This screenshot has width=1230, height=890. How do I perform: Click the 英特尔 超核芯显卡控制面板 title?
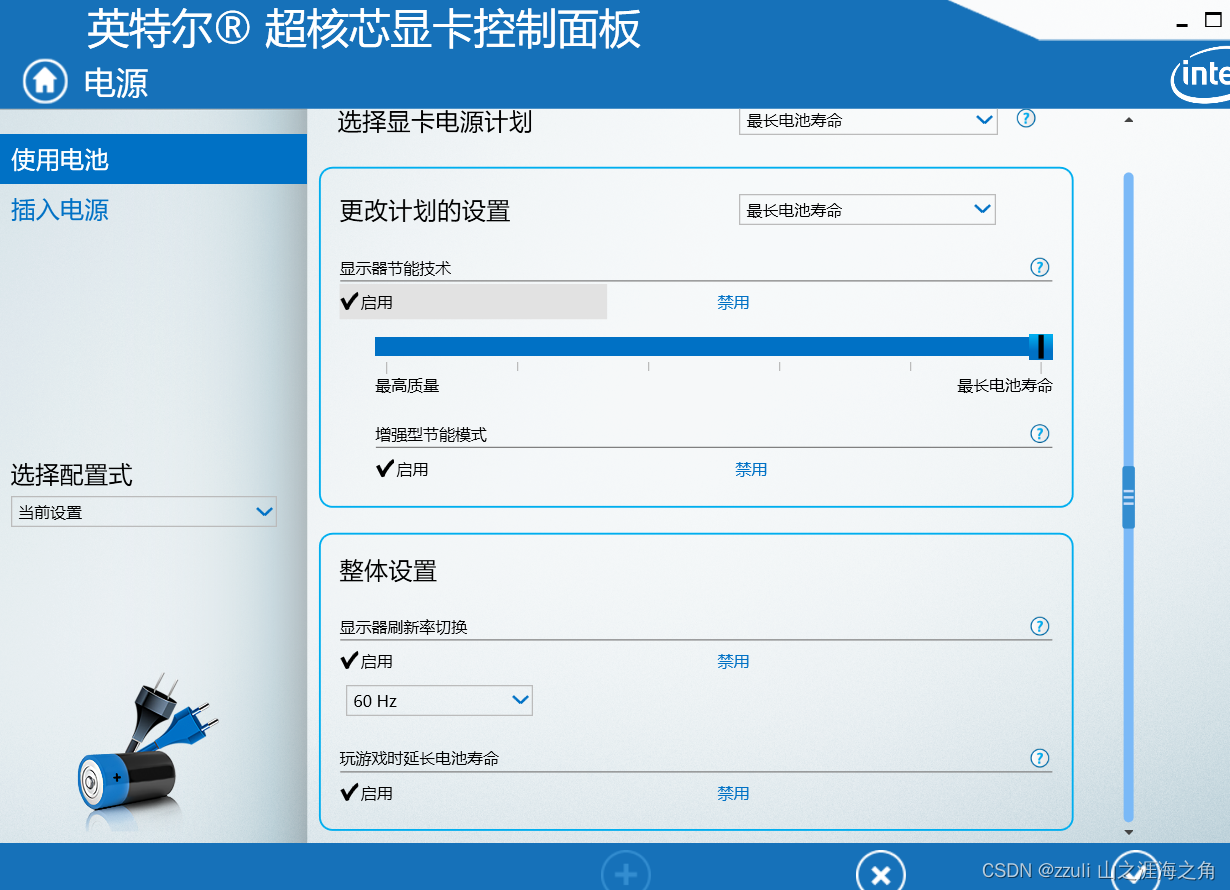tap(363, 29)
